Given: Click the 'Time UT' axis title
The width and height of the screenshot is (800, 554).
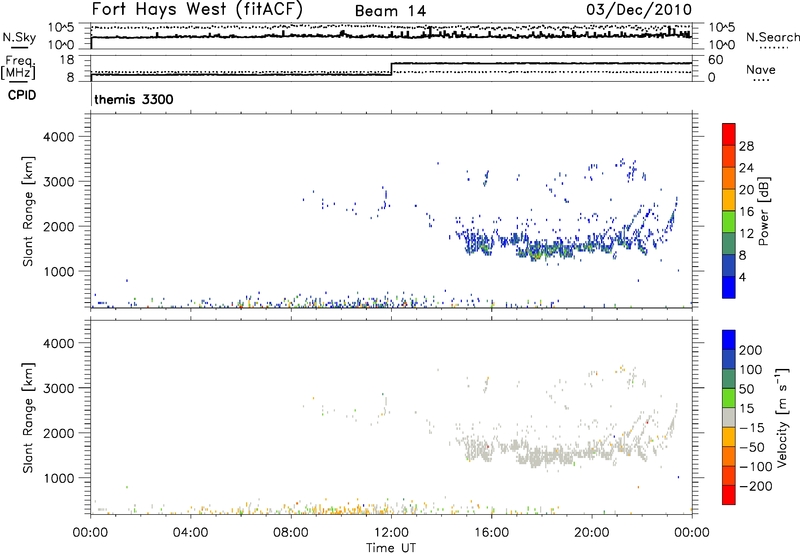Looking at the screenshot, I should (391, 547).
